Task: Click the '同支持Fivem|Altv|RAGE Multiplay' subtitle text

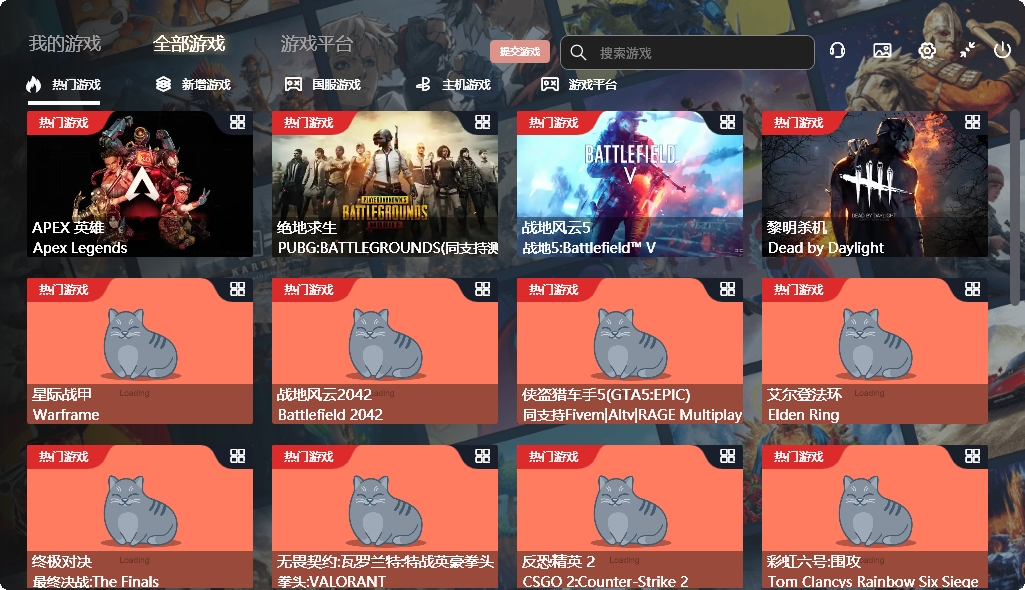Action: (x=632, y=415)
